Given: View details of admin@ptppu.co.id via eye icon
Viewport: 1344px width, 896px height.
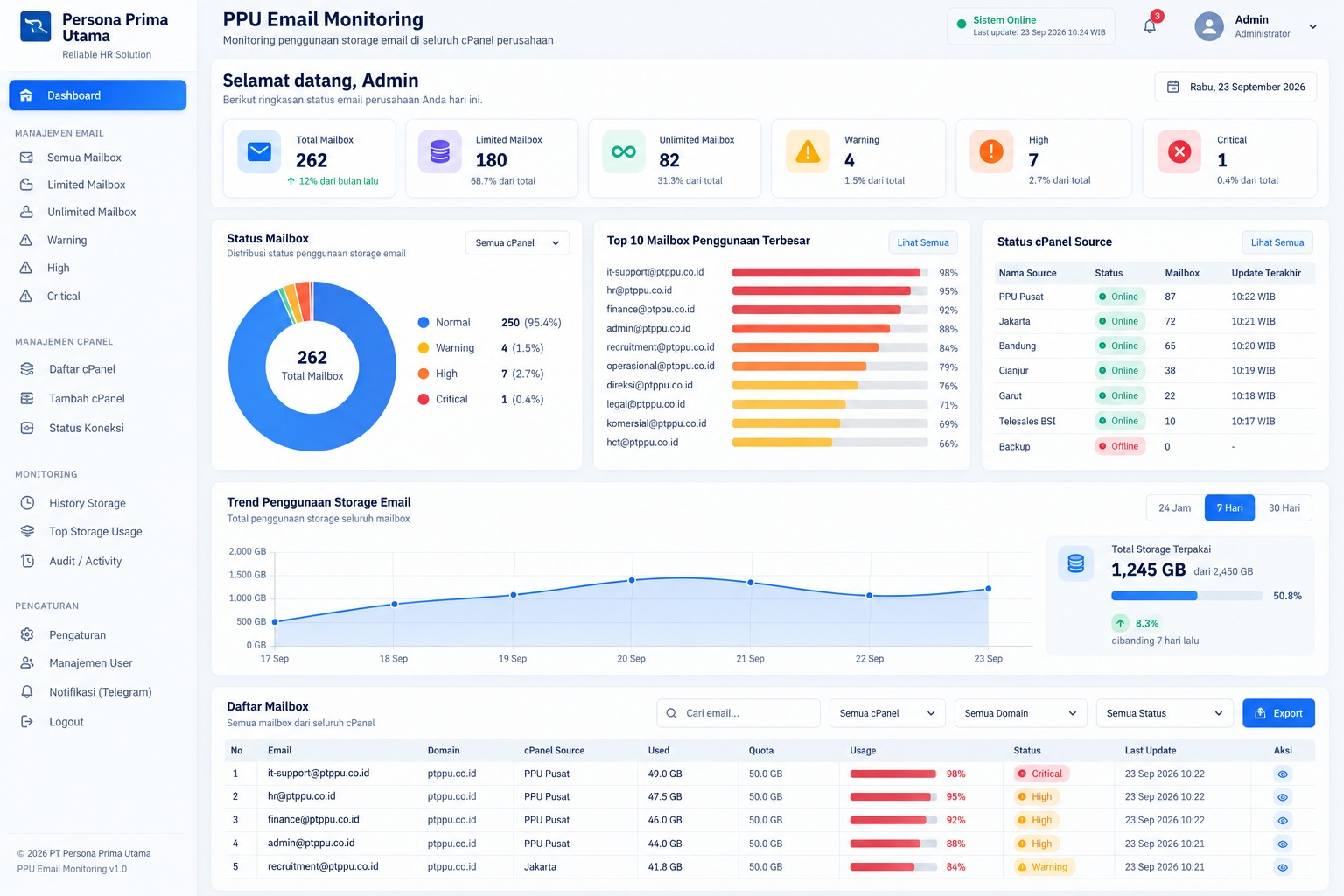Looking at the screenshot, I should (1283, 843).
